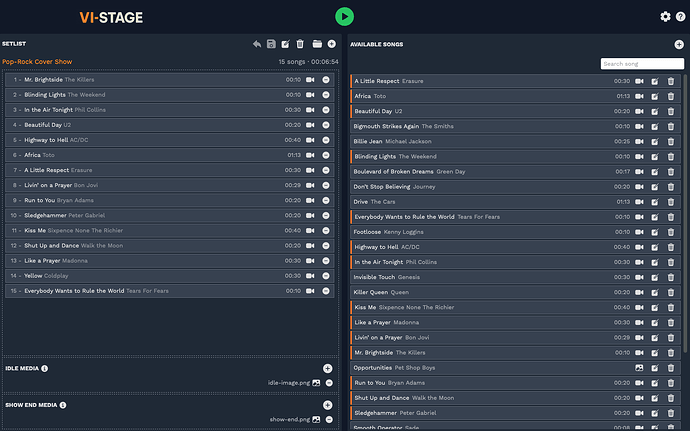The width and height of the screenshot is (690, 431).
Task: Click the setlist undo arrow icon
Action: click(x=257, y=44)
